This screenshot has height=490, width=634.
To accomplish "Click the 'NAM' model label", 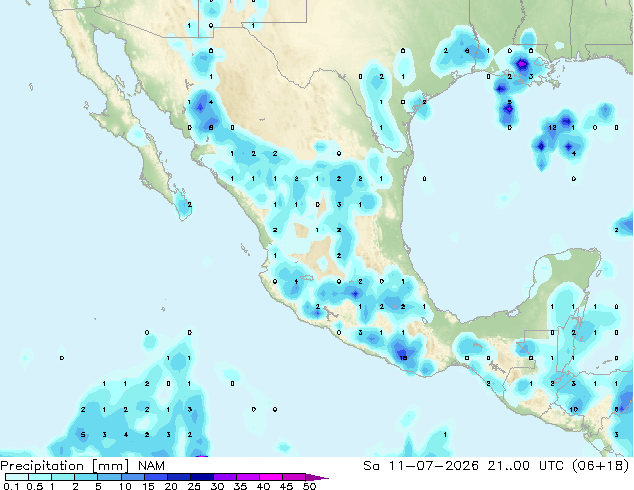I will [151, 466].
